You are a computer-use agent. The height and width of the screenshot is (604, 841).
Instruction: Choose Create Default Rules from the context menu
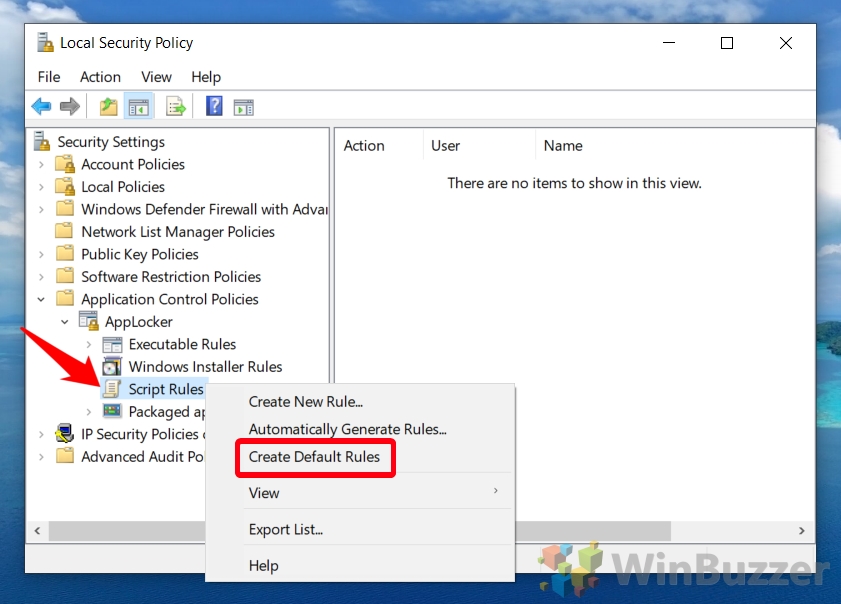(x=315, y=457)
